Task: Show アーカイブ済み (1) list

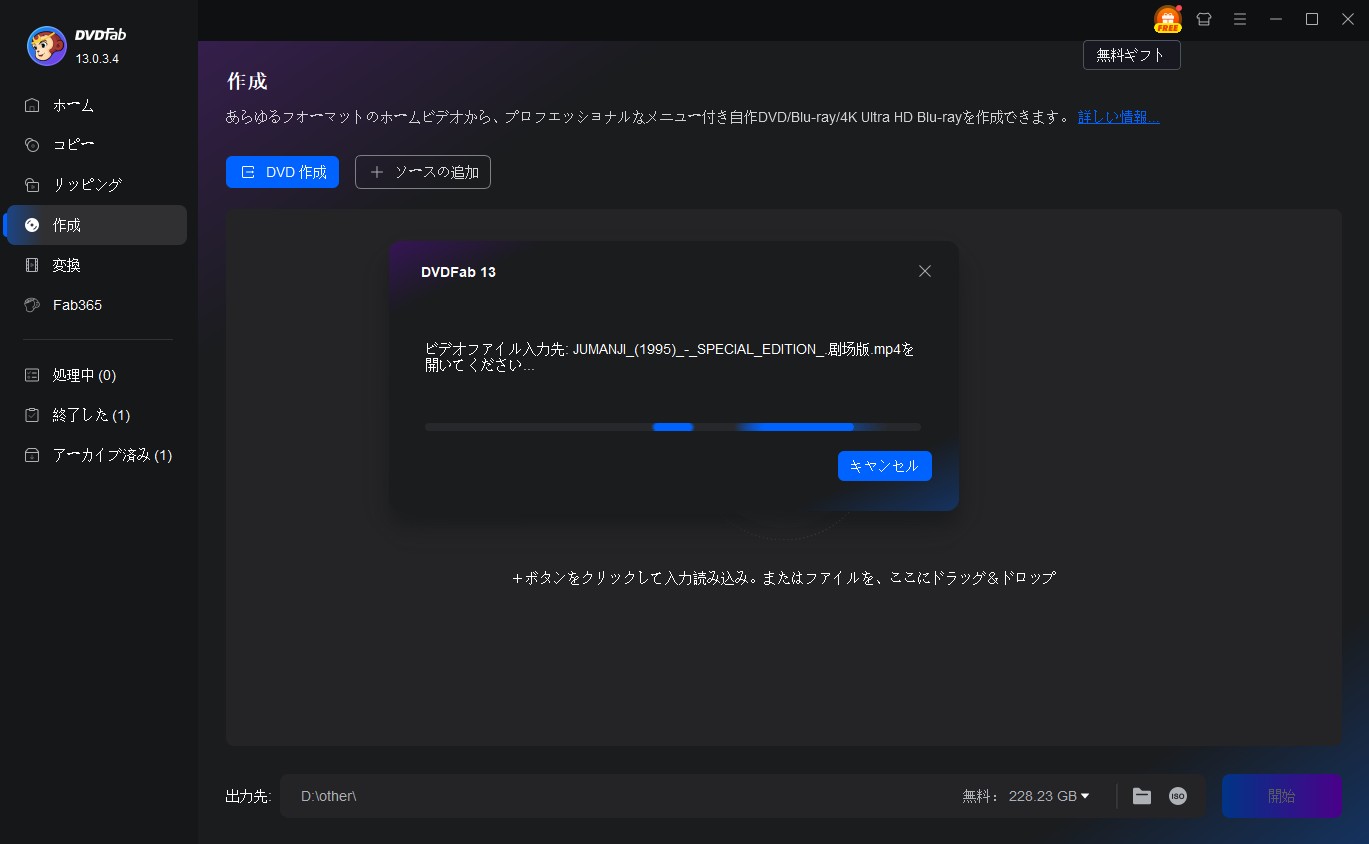Action: tap(96, 455)
